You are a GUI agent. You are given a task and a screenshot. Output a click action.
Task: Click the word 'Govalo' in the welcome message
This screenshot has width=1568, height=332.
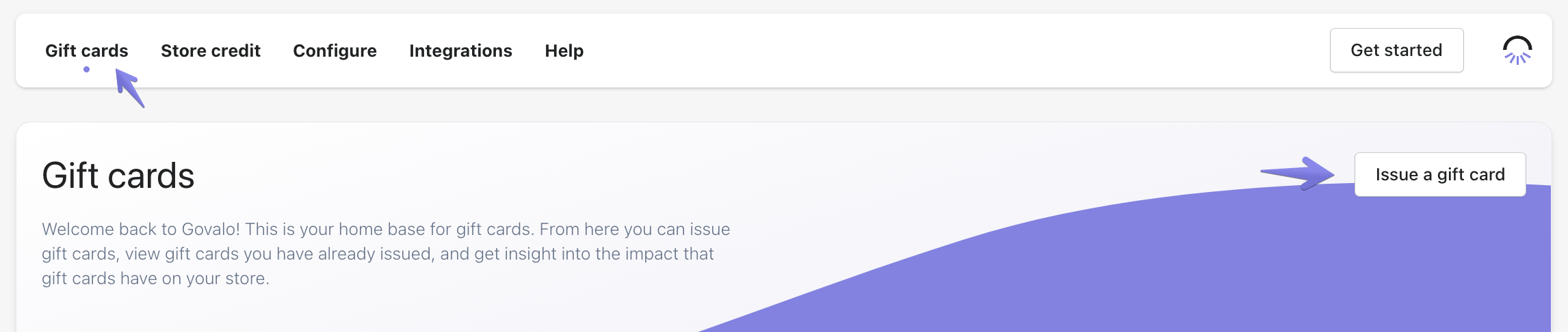tap(210, 229)
